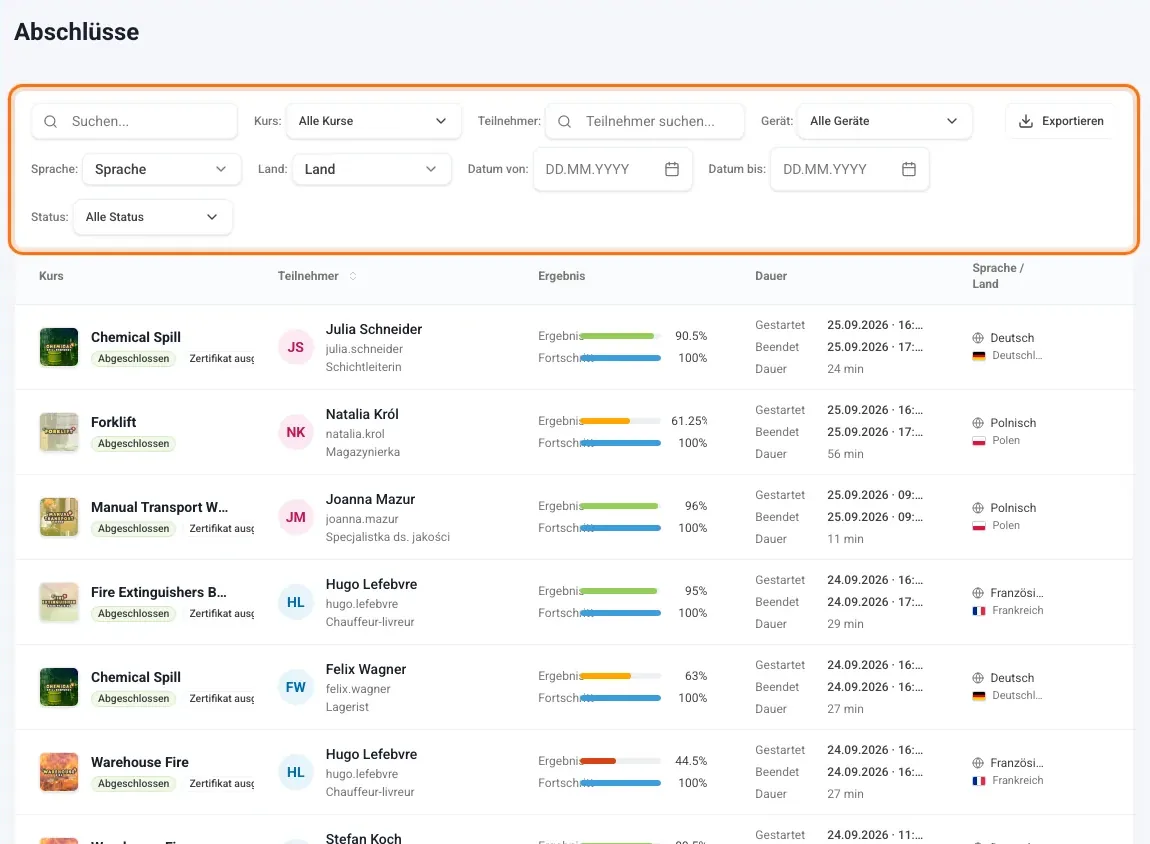Expand the Land filter dropdown
Screen dimensions: 1150x844
pyautogui.click(x=372, y=169)
